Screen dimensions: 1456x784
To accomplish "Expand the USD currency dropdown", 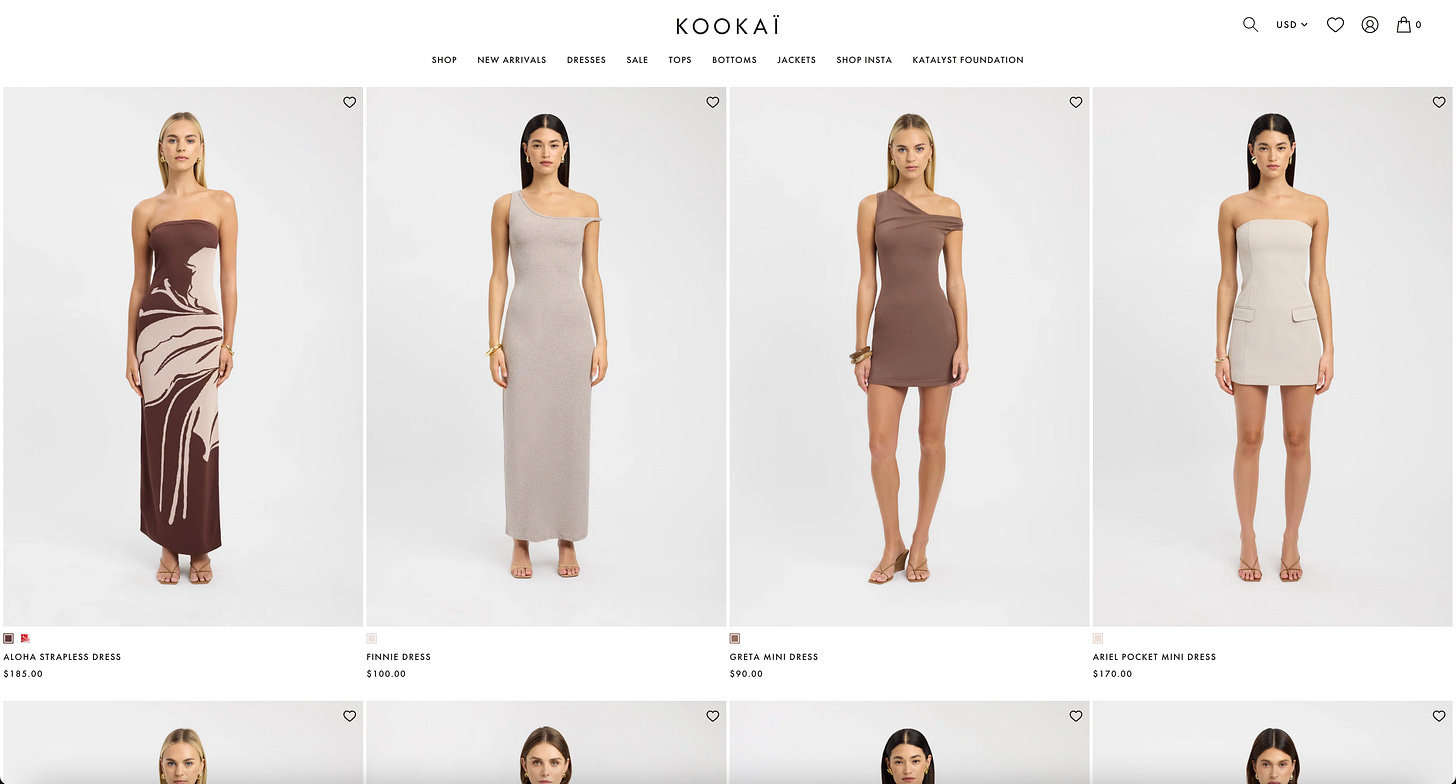I will point(1291,25).
